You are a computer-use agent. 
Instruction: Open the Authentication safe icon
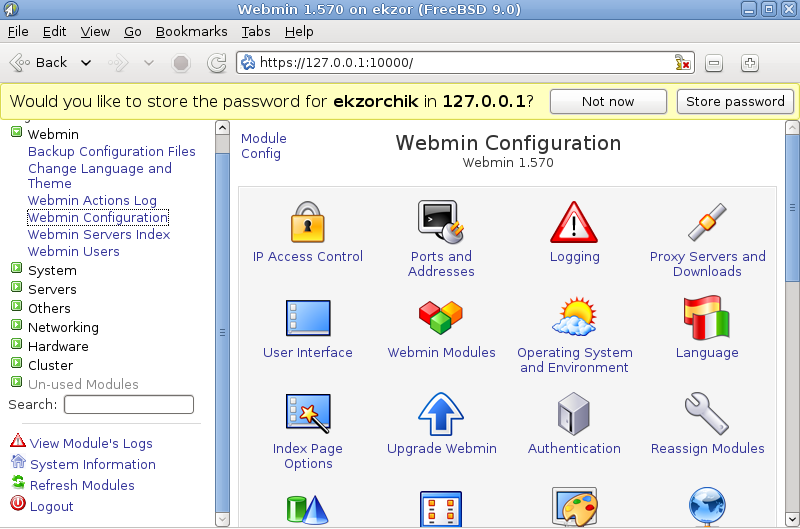574,414
